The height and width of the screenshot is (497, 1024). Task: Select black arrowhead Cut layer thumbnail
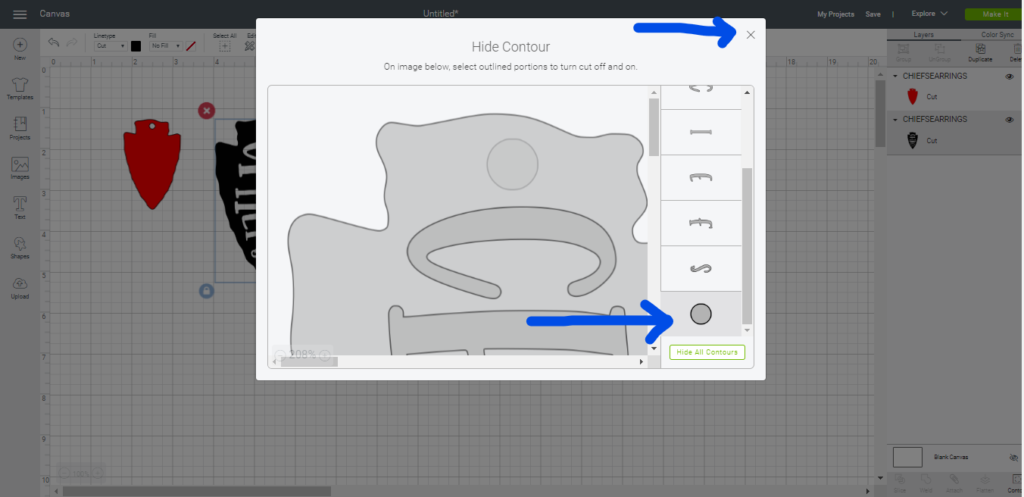(x=912, y=140)
